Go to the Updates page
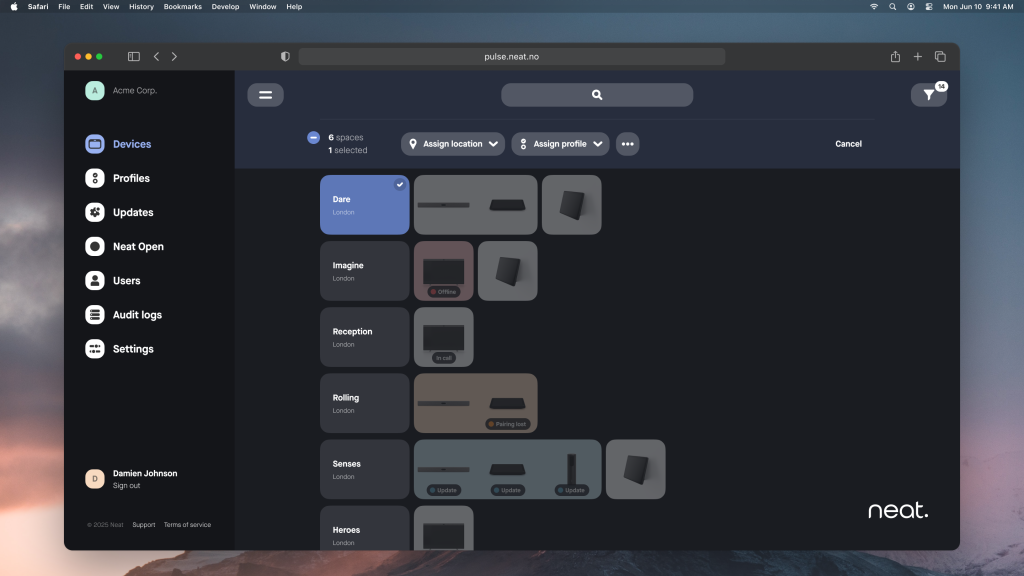The image size is (1024, 576). [120, 212]
